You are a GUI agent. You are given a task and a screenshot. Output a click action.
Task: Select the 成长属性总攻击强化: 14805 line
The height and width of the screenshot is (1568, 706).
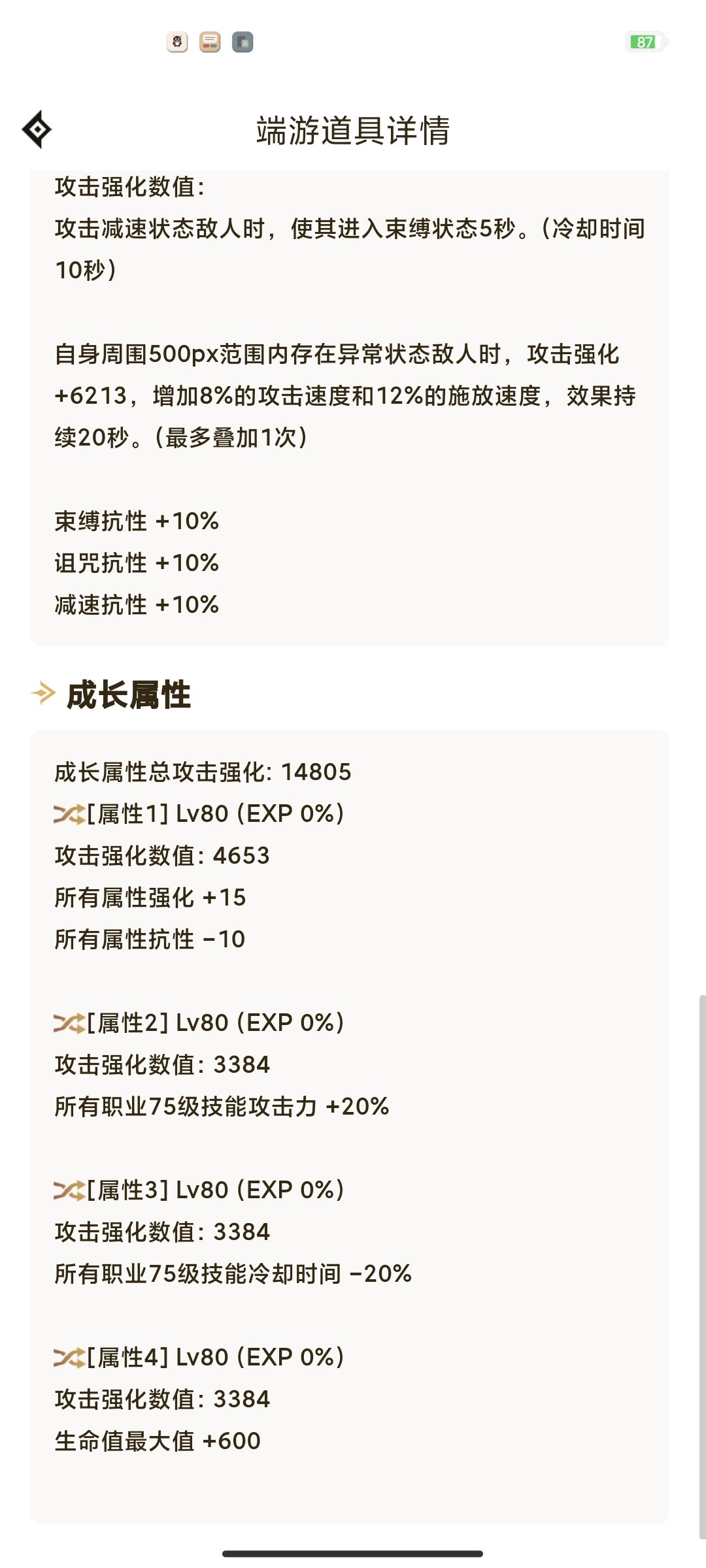click(203, 772)
